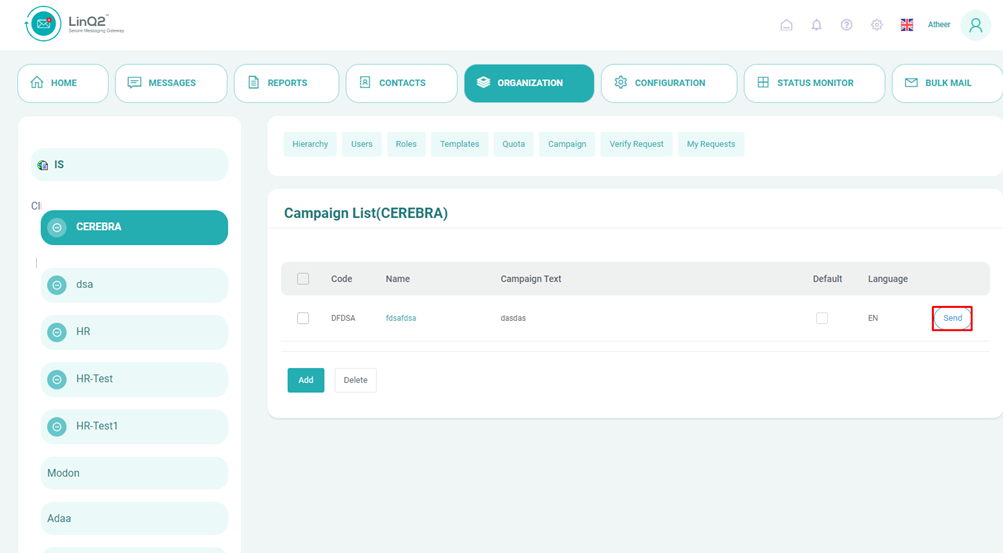Image resolution: width=1003 pixels, height=553 pixels.
Task: Select the dsa organization
Action: (x=134, y=285)
